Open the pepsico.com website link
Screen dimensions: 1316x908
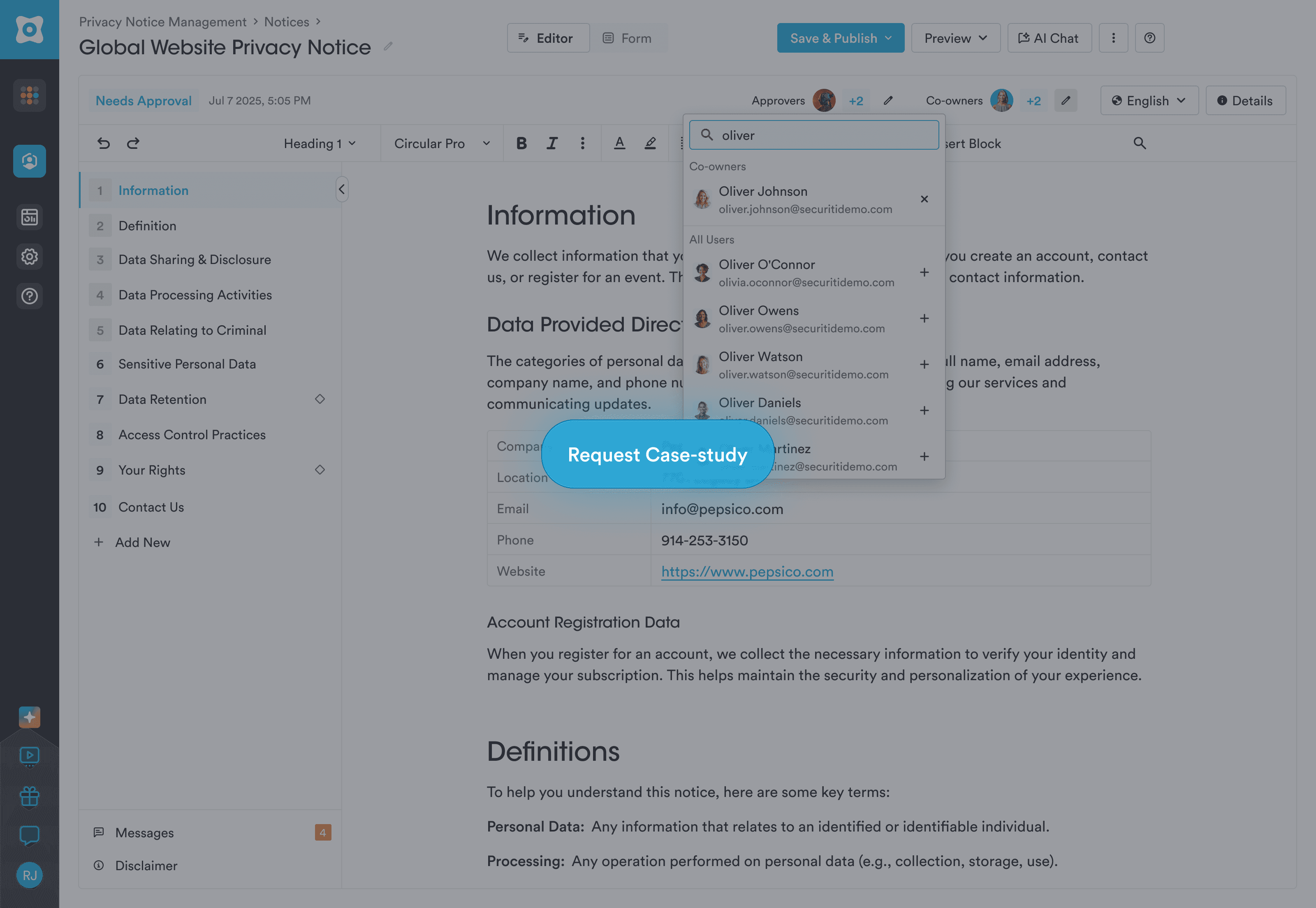point(746,571)
